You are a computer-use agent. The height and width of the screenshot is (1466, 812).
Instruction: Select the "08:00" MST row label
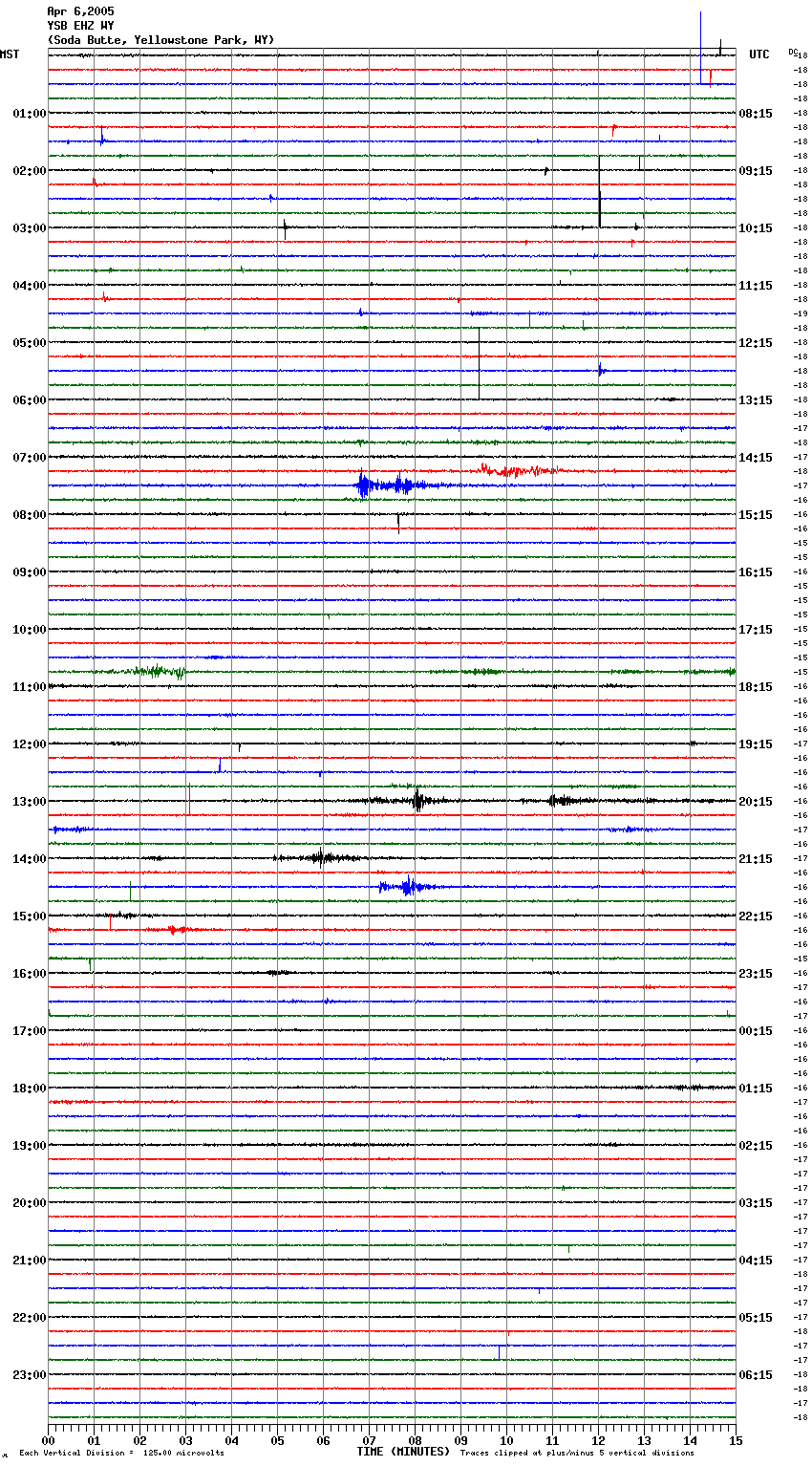click(x=30, y=515)
